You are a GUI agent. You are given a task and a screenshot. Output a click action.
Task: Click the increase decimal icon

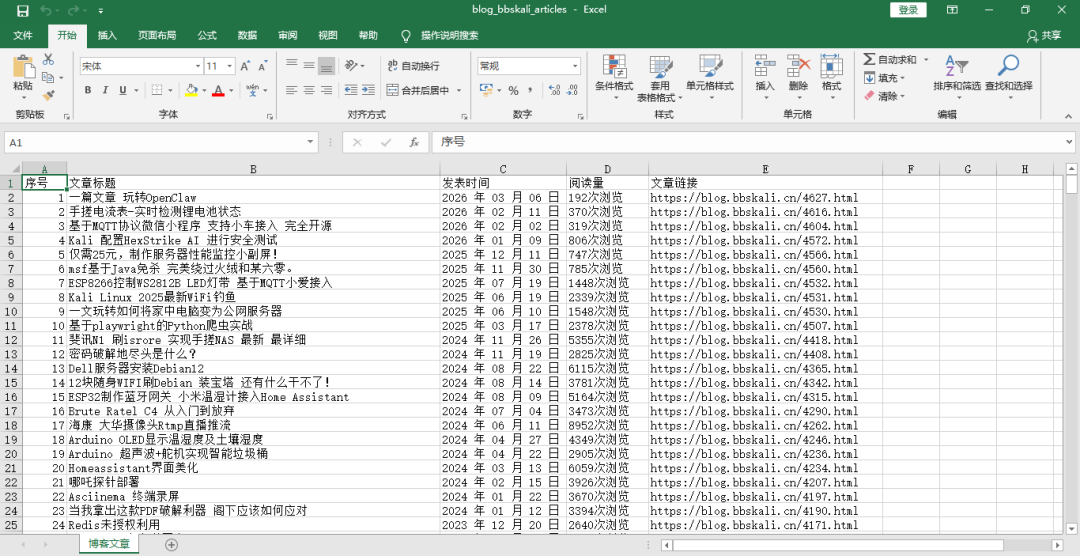coord(554,90)
